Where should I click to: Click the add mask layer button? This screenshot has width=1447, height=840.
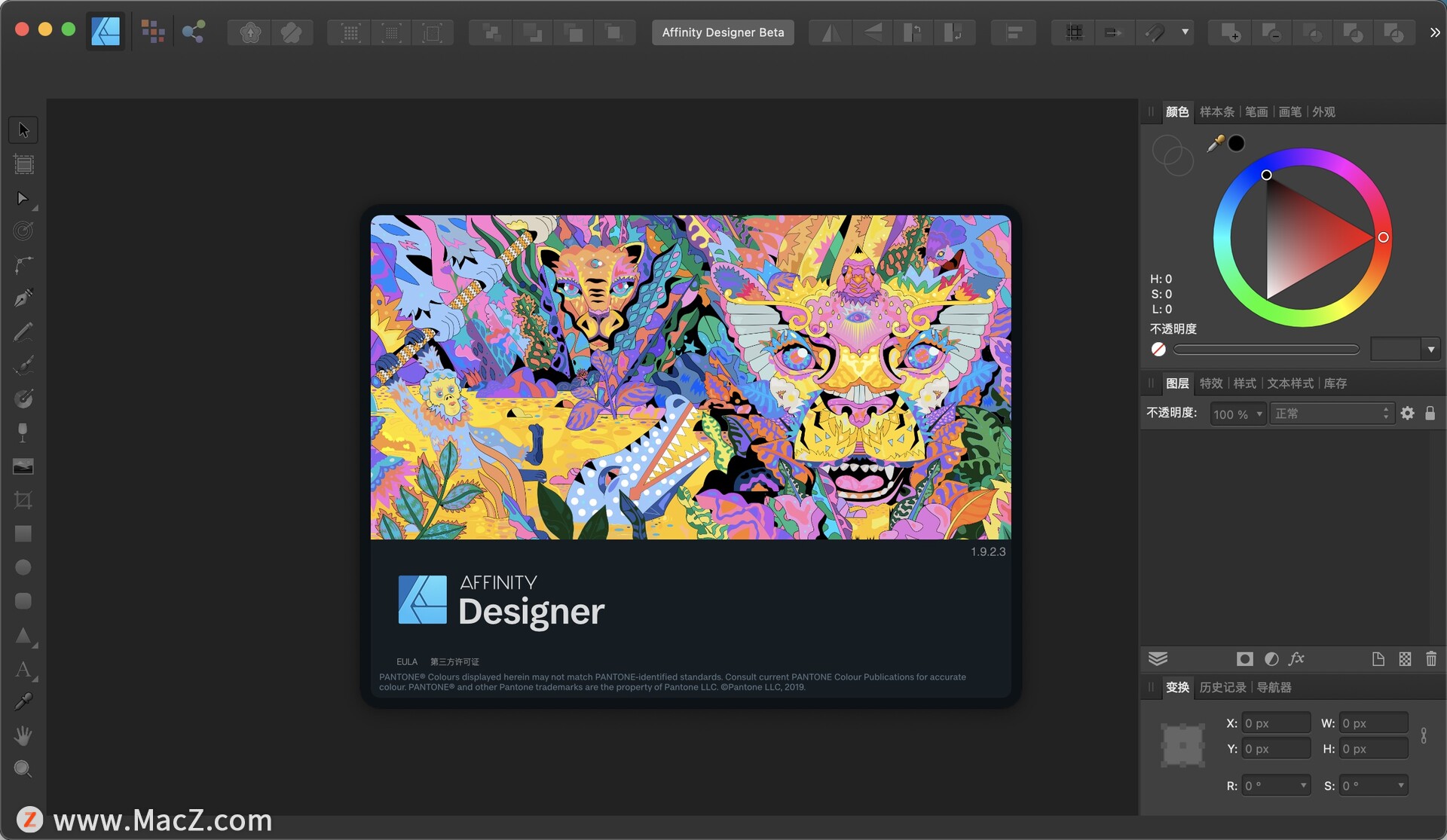1245,659
